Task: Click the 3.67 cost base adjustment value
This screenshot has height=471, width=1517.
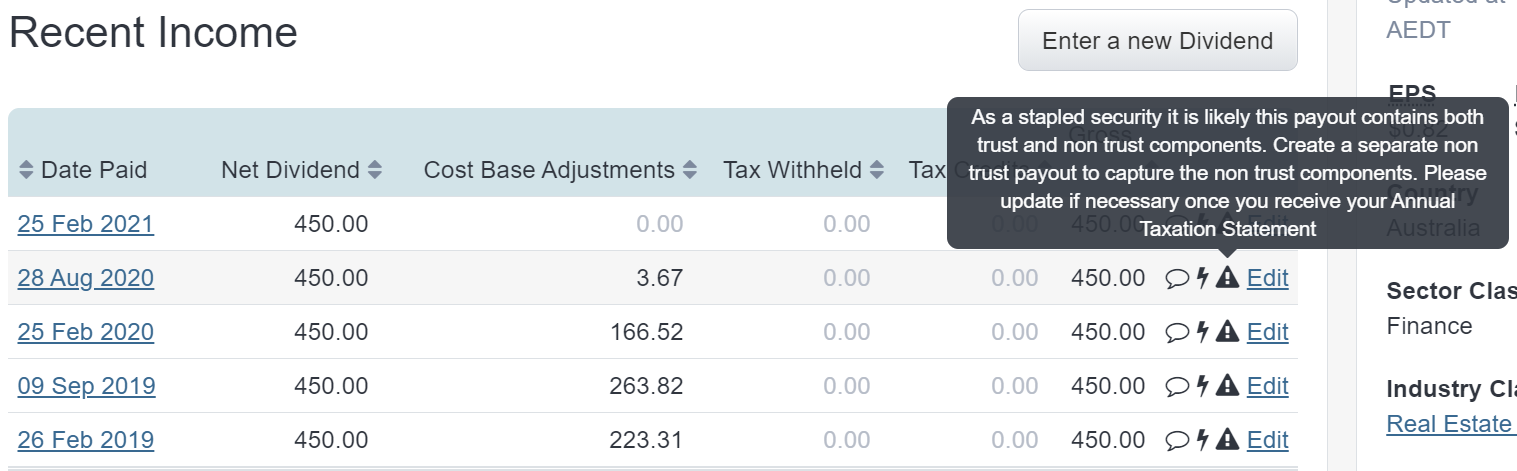Action: (660, 278)
